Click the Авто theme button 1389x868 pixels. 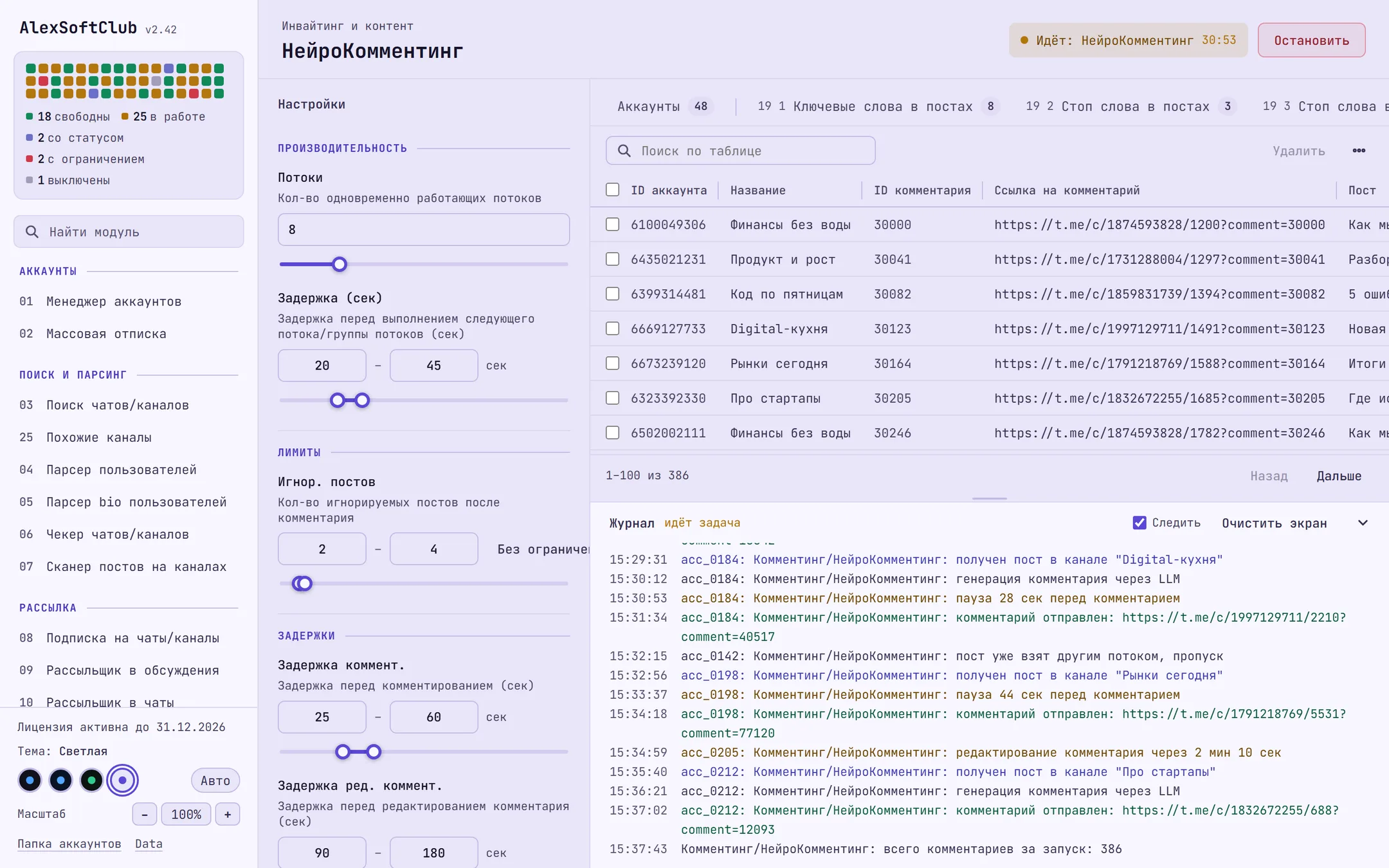point(215,781)
